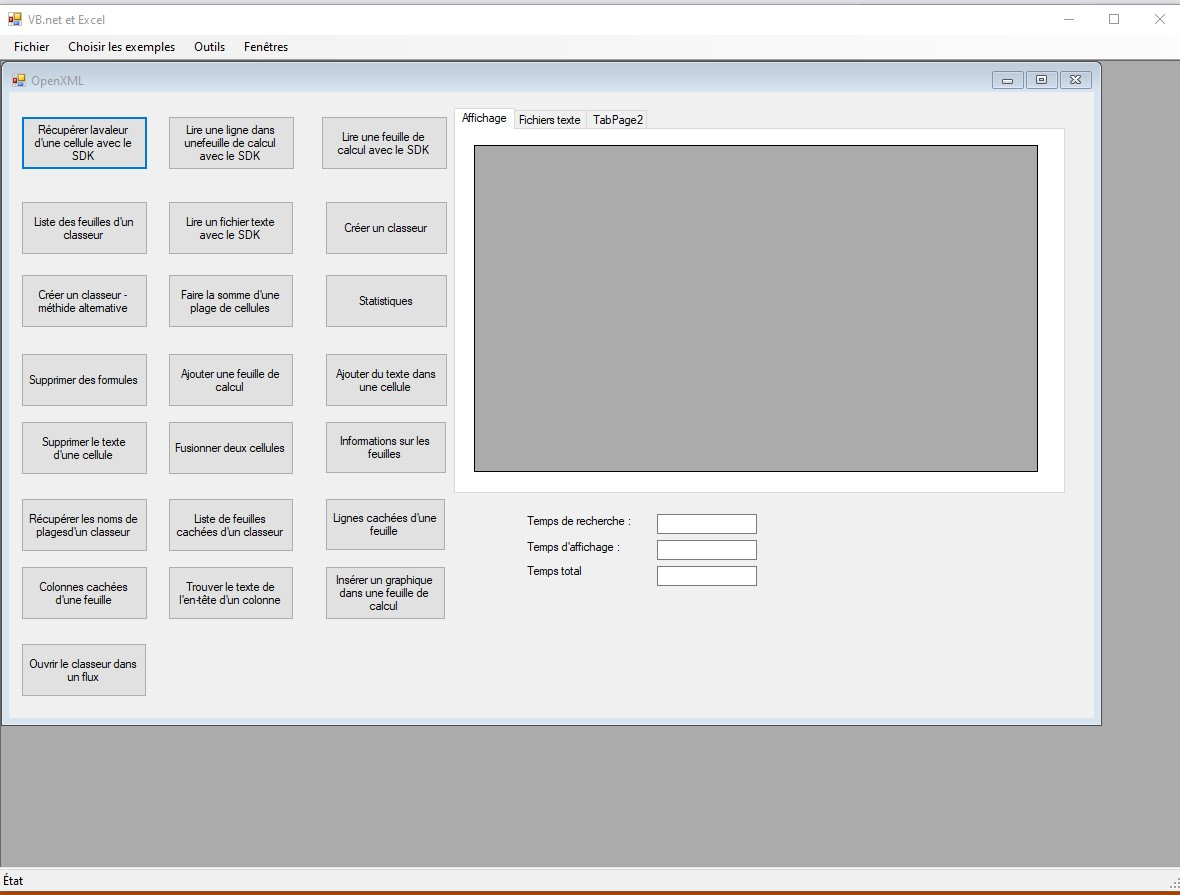Click the Statistiques button

coord(386,301)
